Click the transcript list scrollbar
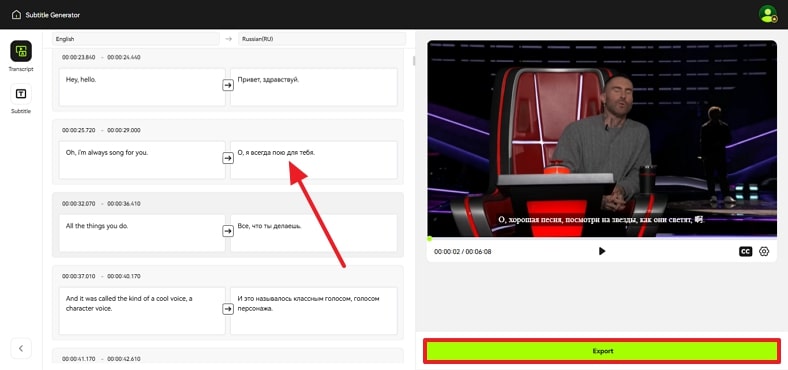This screenshot has height=370, width=788. pos(414,61)
